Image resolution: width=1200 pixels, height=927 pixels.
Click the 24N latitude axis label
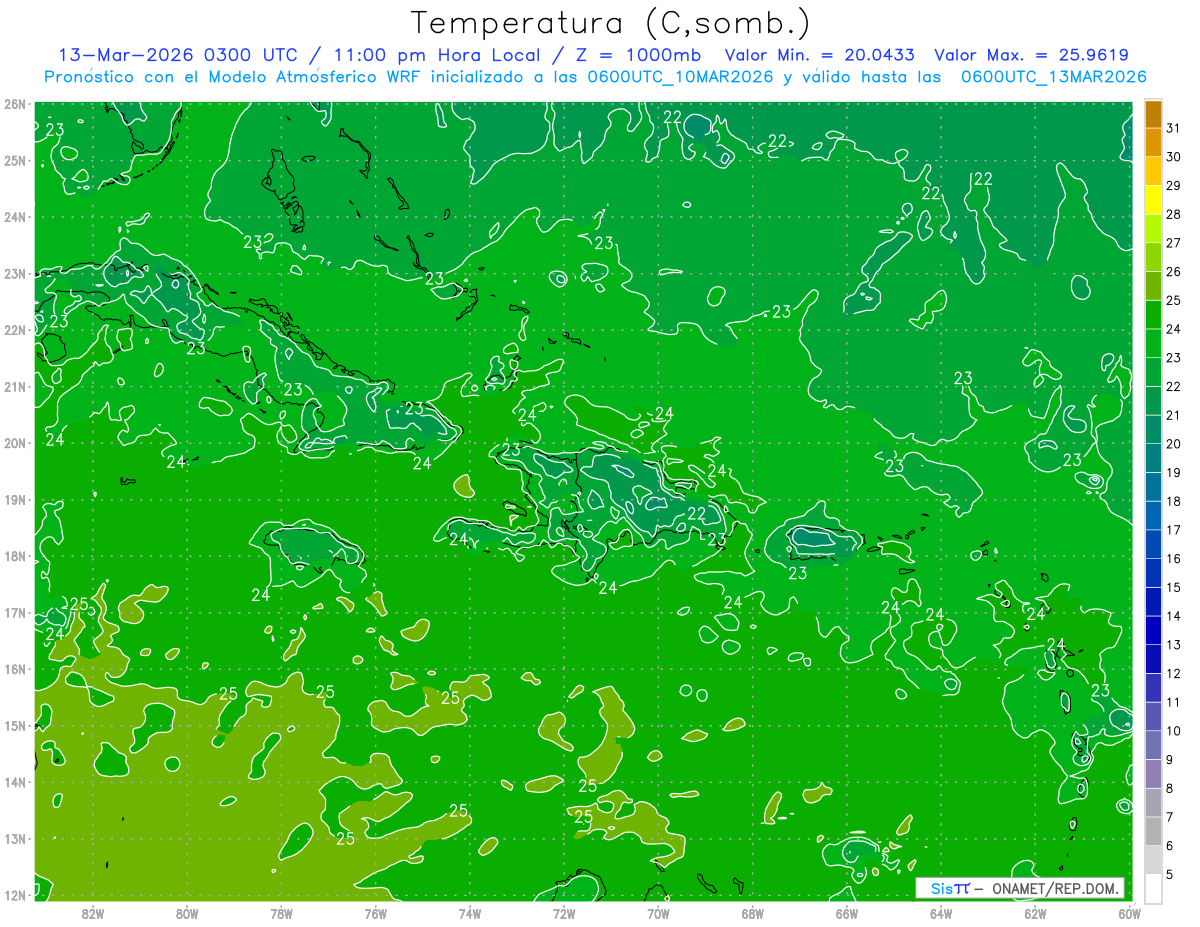click(x=14, y=217)
